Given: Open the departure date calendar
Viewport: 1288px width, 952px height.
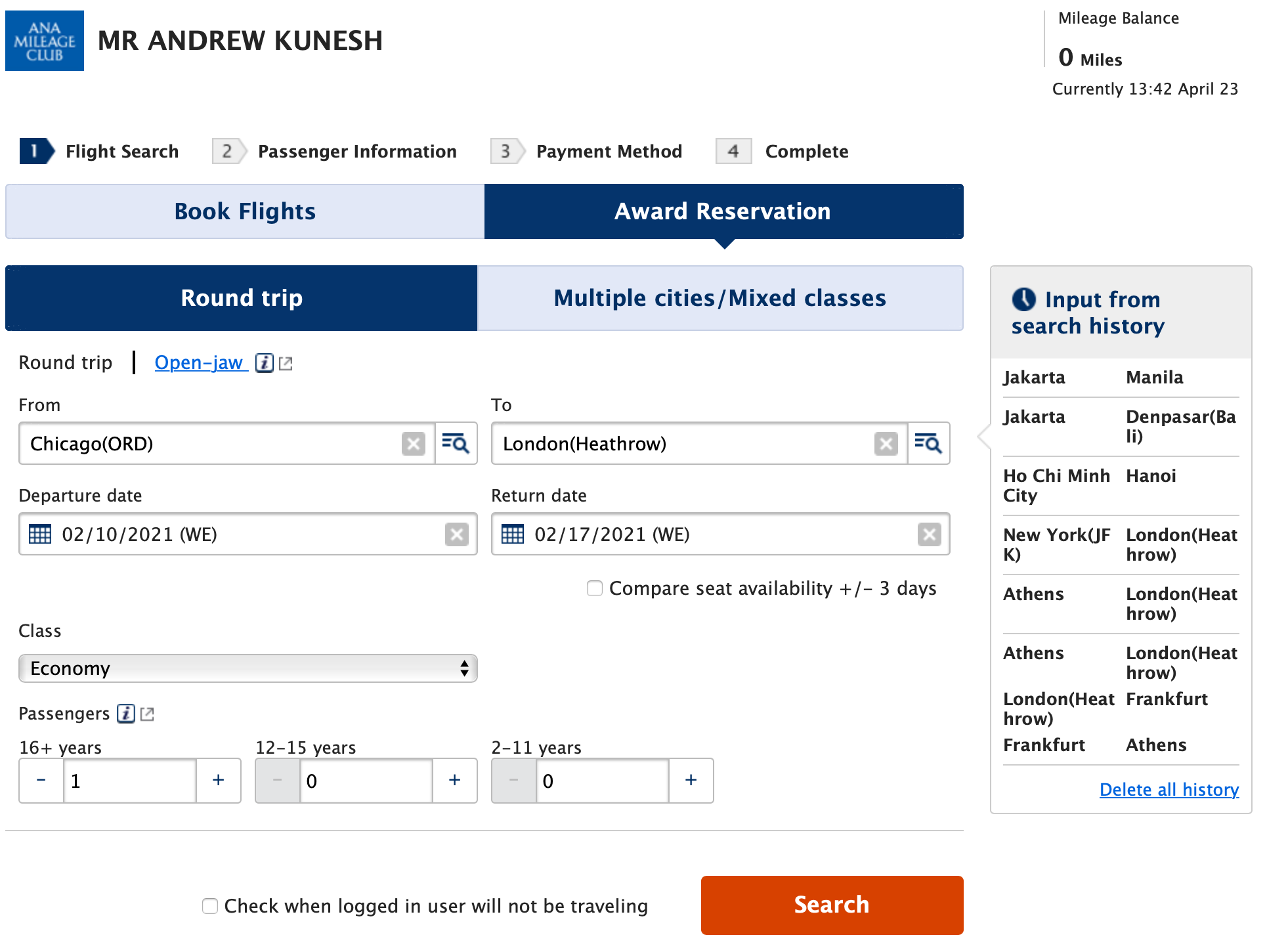Looking at the screenshot, I should click(x=40, y=534).
